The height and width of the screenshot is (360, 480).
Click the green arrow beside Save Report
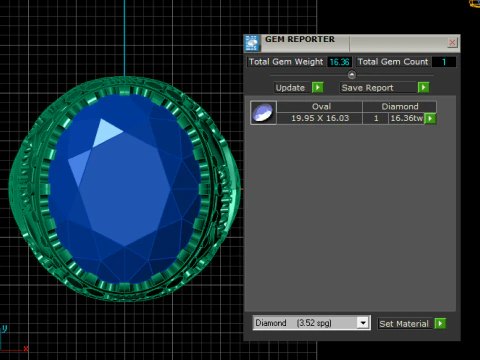(423, 88)
